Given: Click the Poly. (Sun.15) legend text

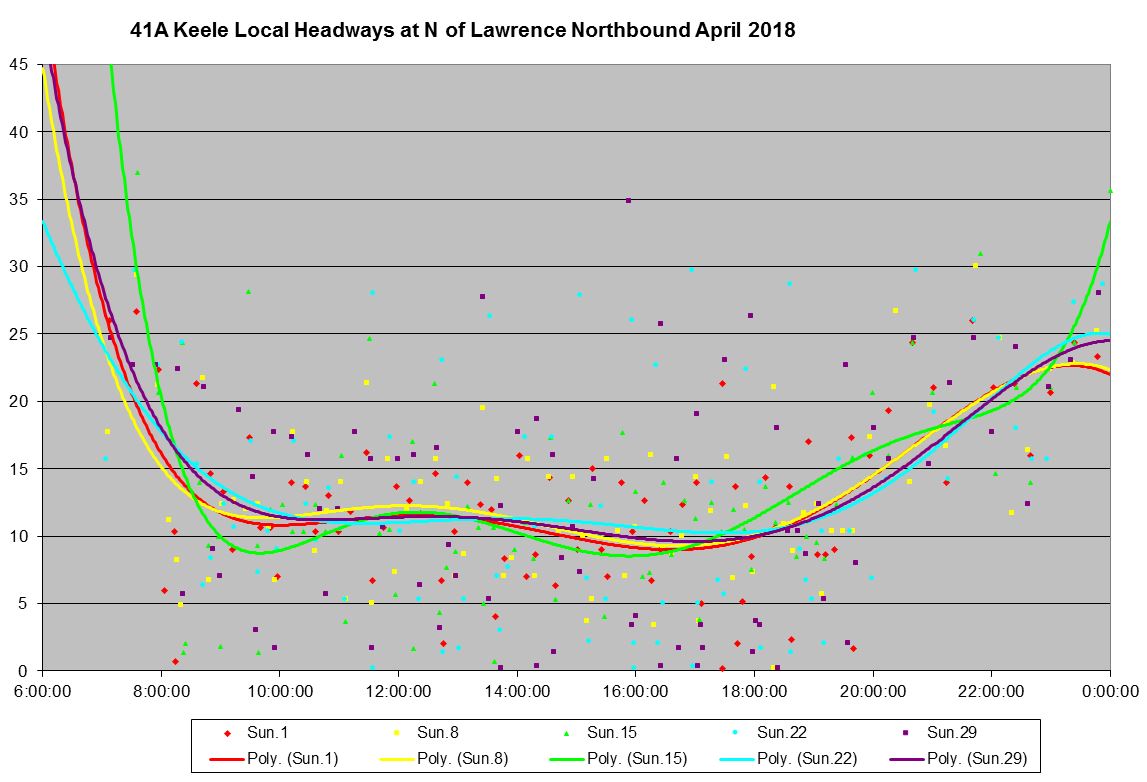Looking at the screenshot, I should [637, 758].
